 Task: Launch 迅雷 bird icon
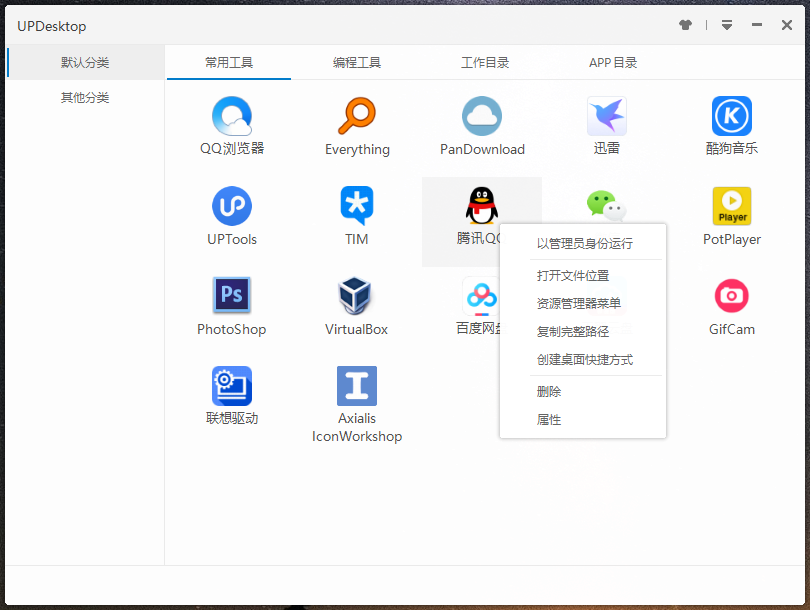pyautogui.click(x=606, y=116)
